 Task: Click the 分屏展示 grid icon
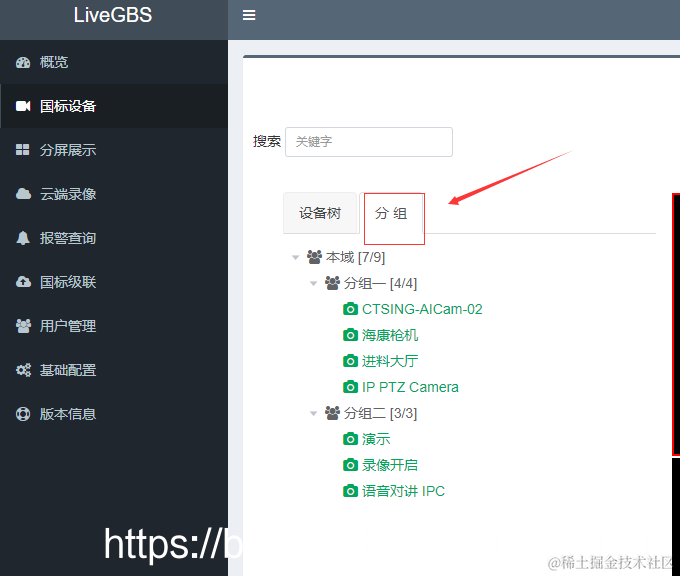point(23,150)
